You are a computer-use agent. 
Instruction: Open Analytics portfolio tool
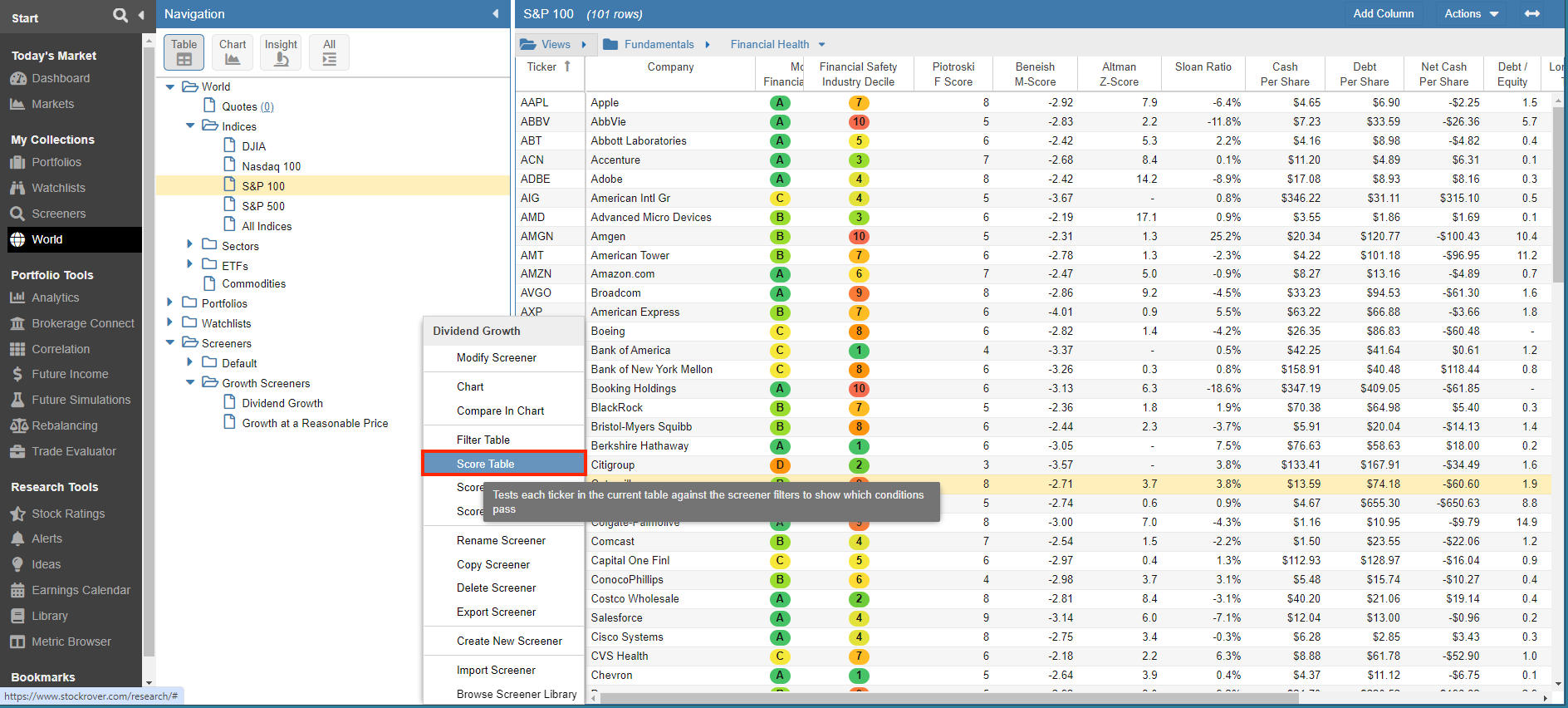click(x=55, y=297)
